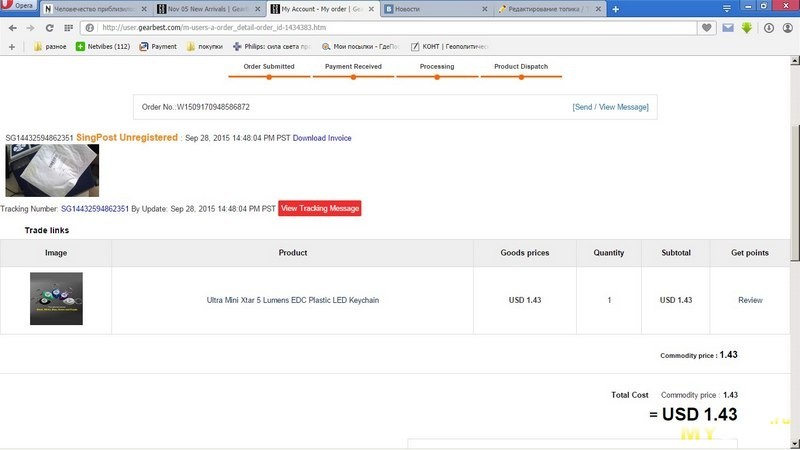
Task: Click the Get points column header
Action: (749, 253)
